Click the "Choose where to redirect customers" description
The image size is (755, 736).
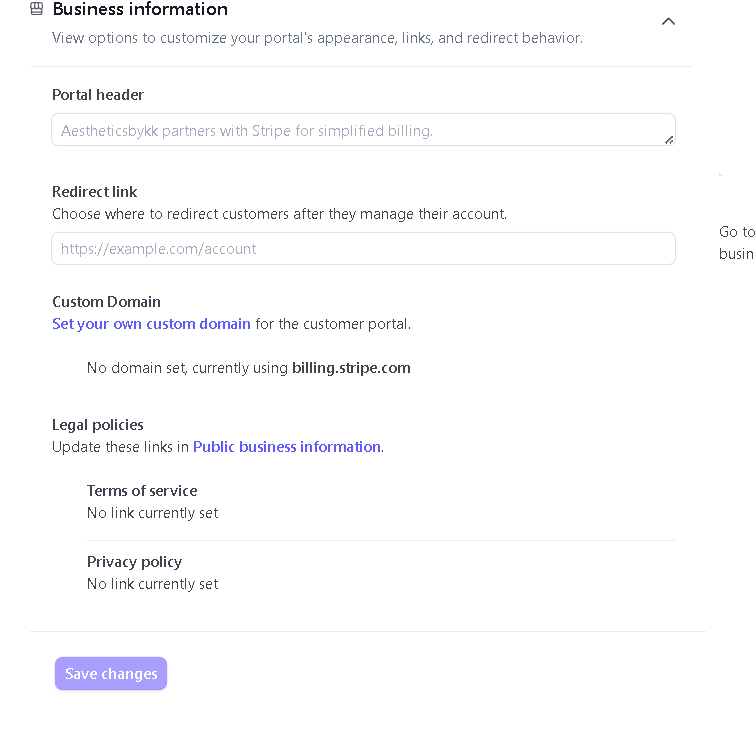[x=279, y=214]
